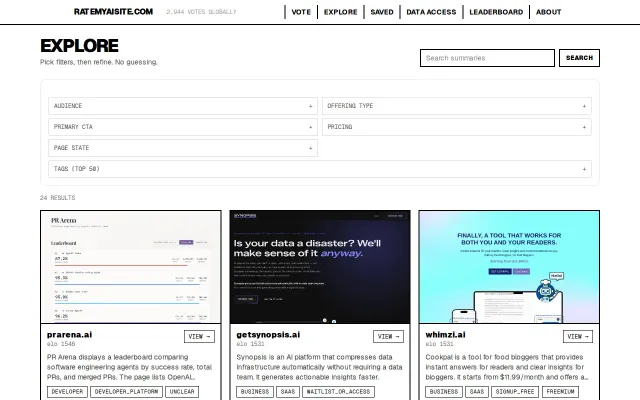This screenshot has width=640, height=400.
Task: Select the DEVELOPER tag on prarena.ai
Action: [67, 392]
